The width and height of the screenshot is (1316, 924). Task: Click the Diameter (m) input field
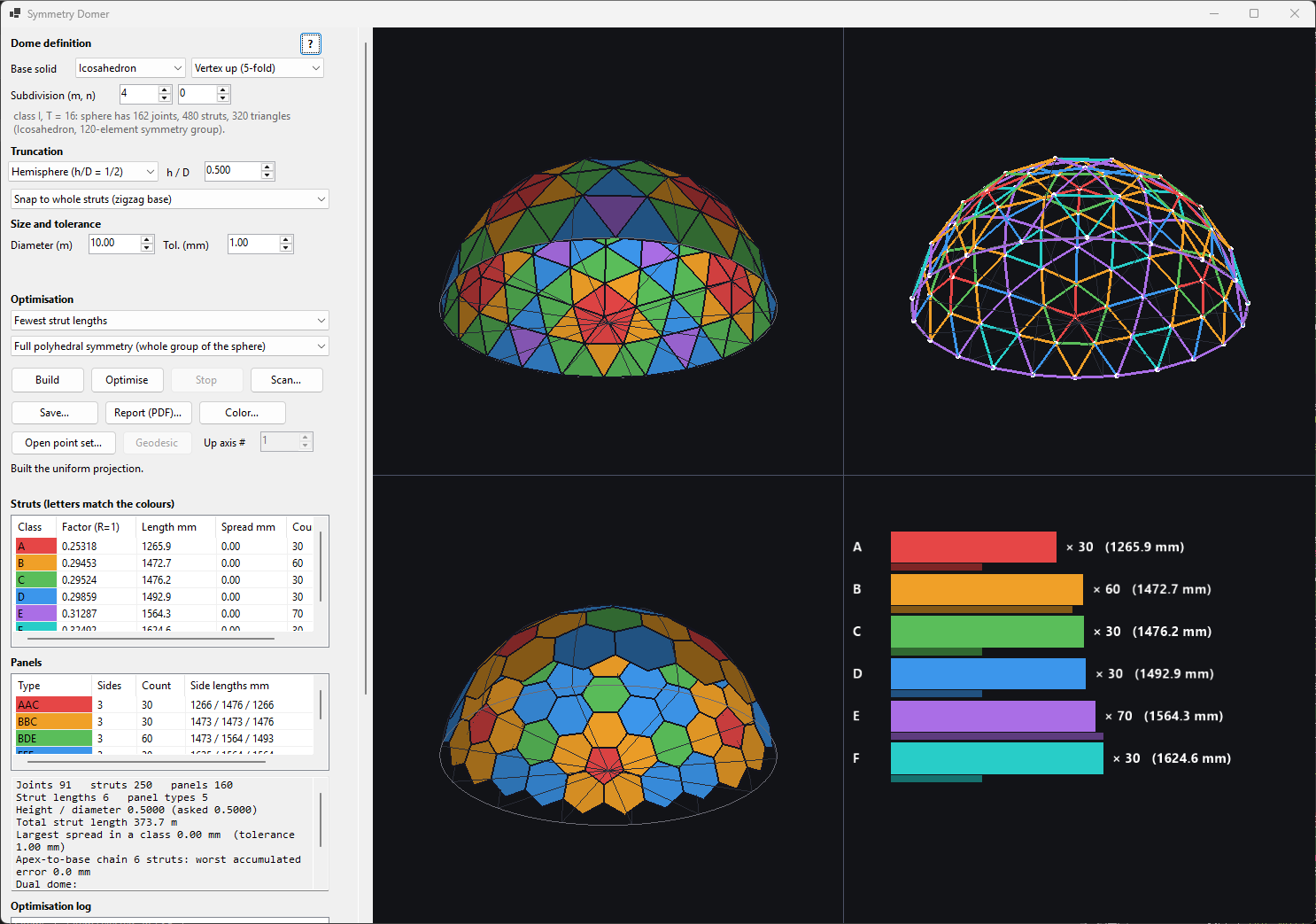click(115, 244)
